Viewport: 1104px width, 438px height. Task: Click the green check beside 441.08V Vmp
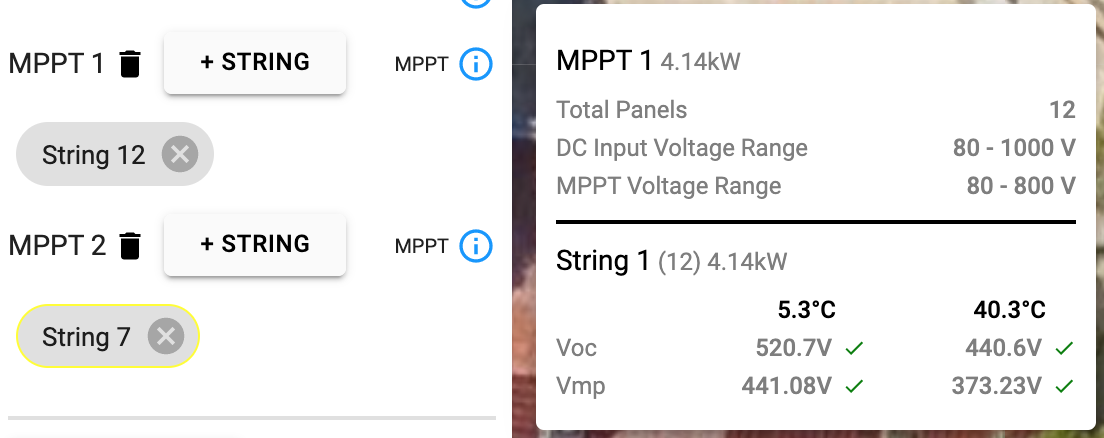point(854,386)
